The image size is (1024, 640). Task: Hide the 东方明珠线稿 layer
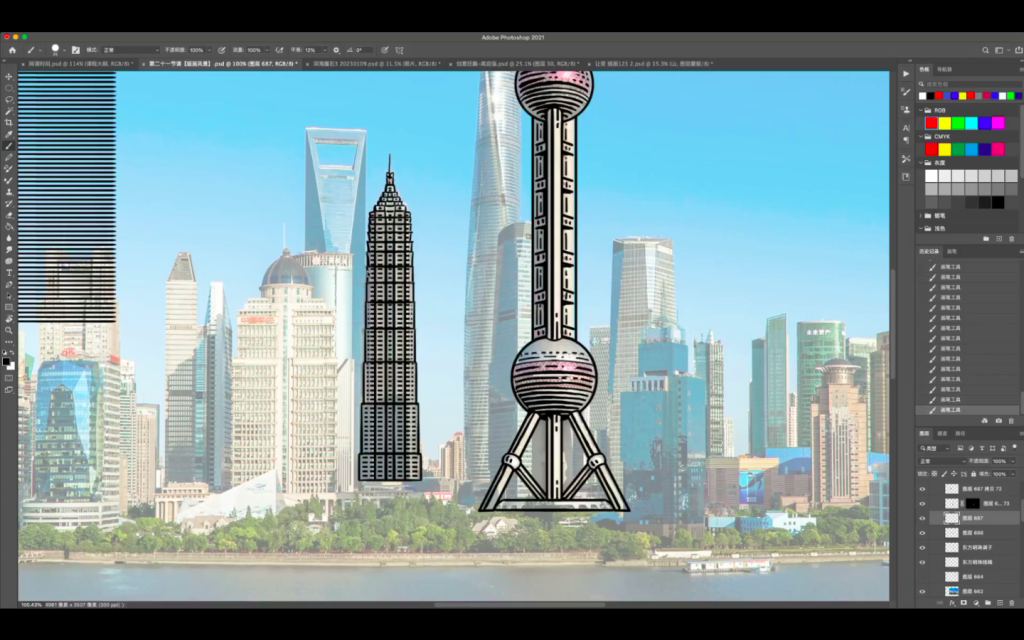click(x=922, y=562)
